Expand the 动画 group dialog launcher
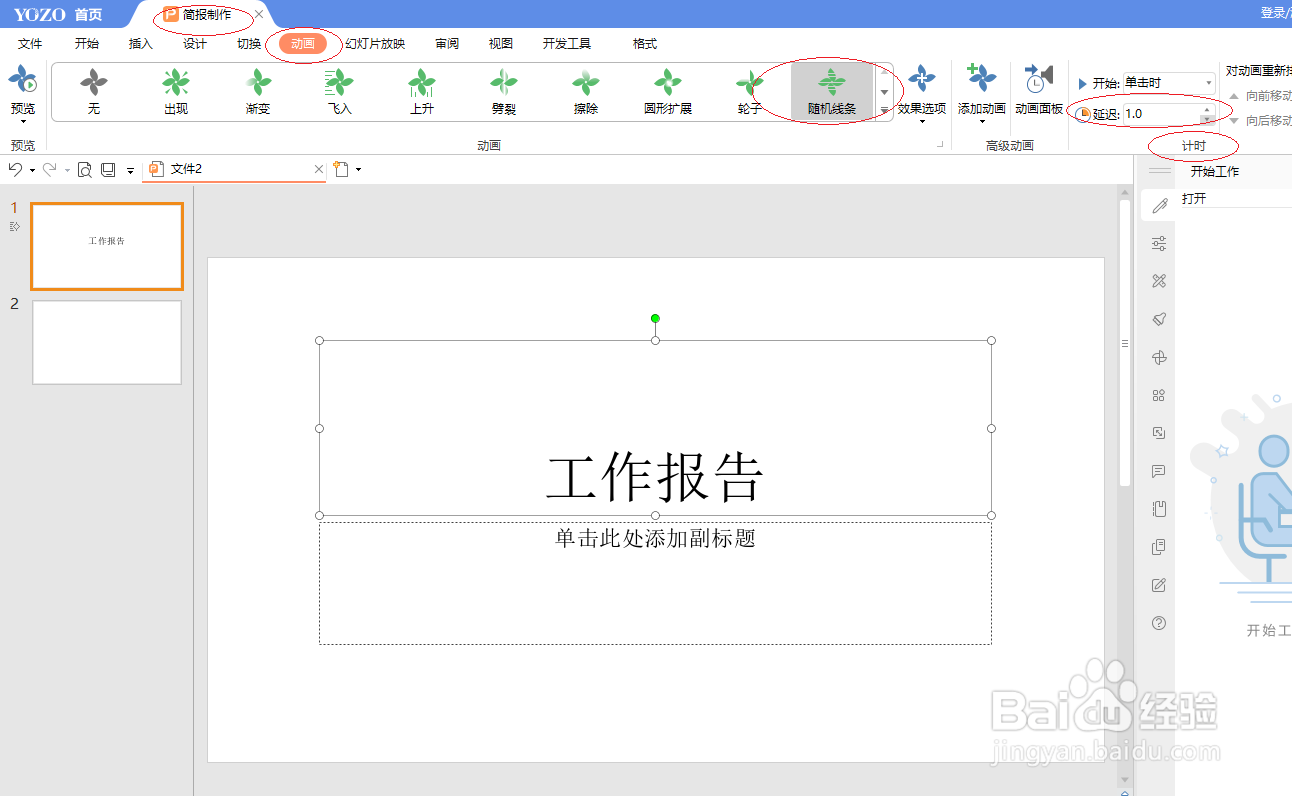Viewport: 1292px width, 796px height. pos(940,146)
